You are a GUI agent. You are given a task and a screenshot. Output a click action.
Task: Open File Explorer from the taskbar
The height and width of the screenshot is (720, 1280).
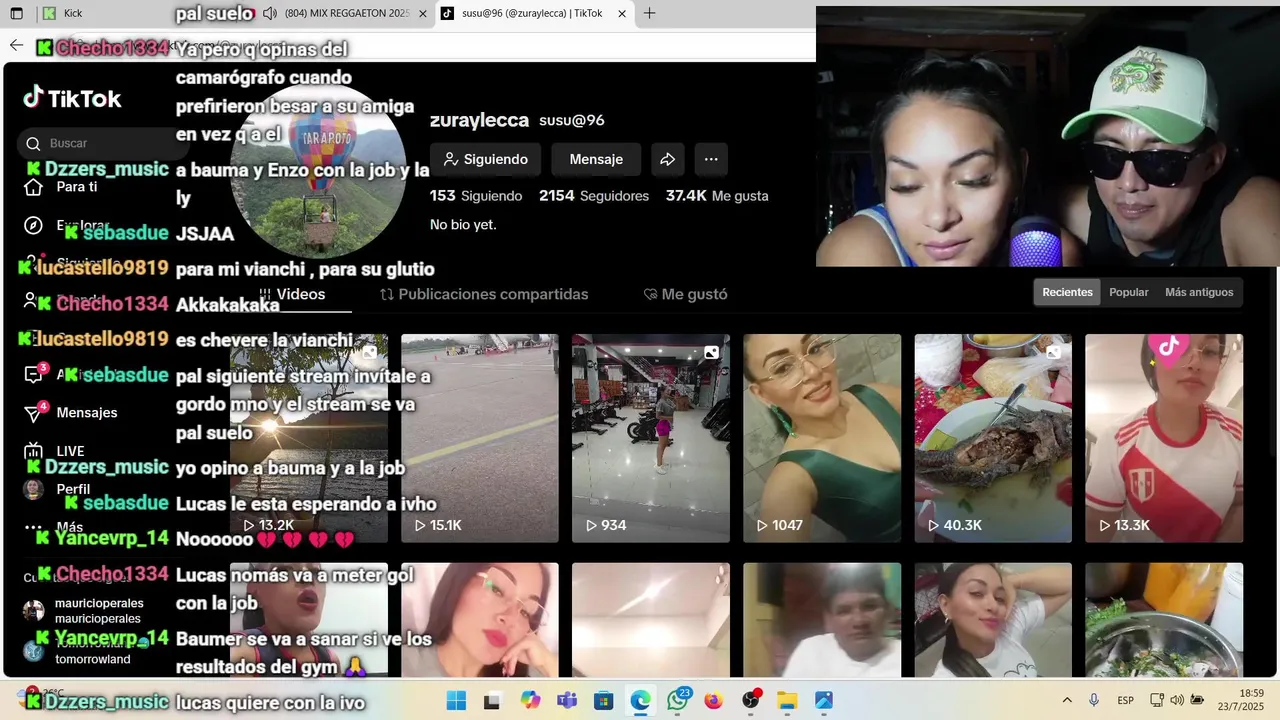787,700
